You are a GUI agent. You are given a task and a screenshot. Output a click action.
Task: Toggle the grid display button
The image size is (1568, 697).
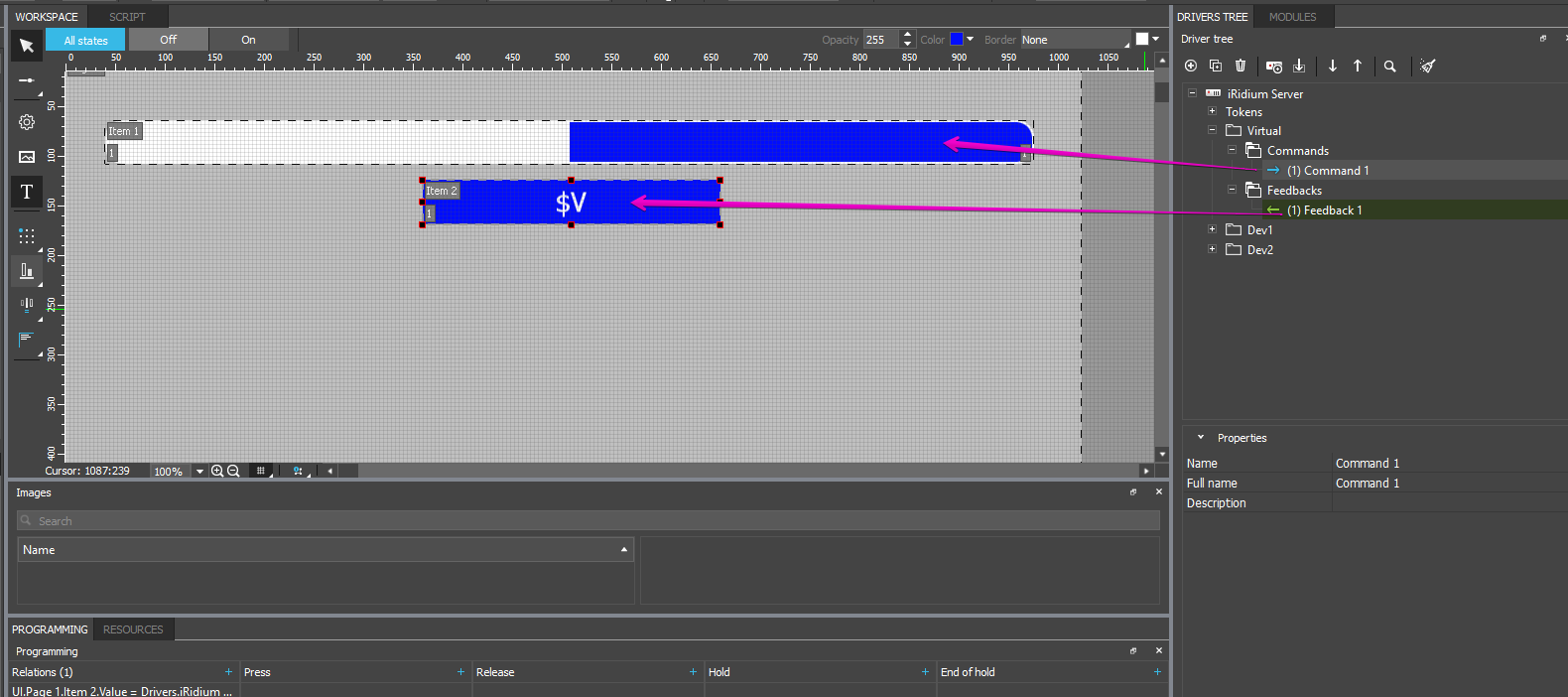[x=262, y=472]
